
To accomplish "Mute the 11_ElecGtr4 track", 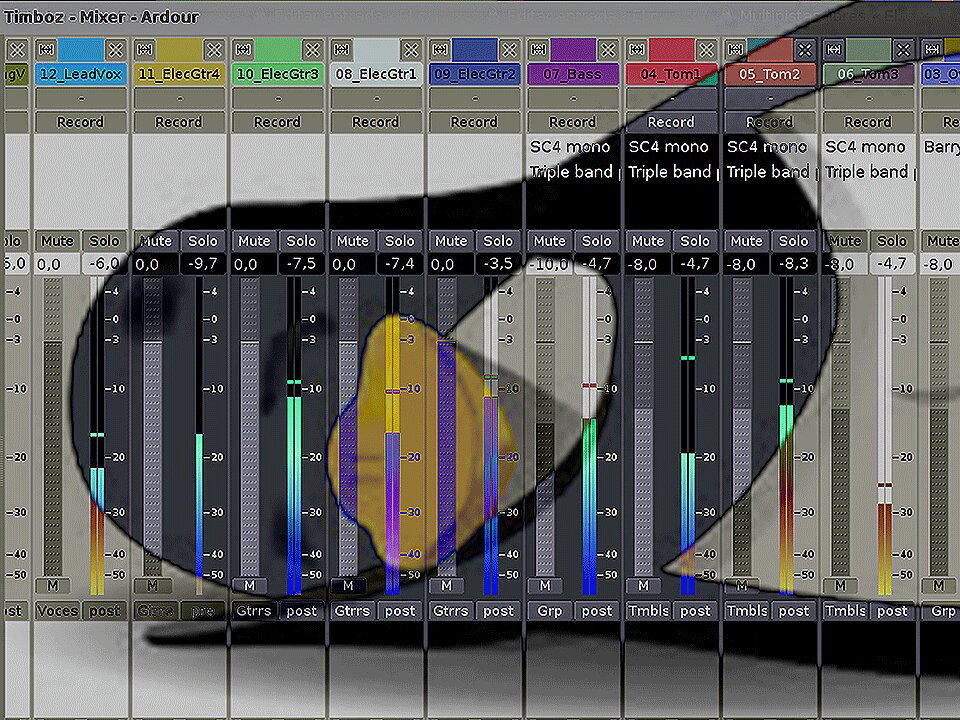I will tap(156, 241).
